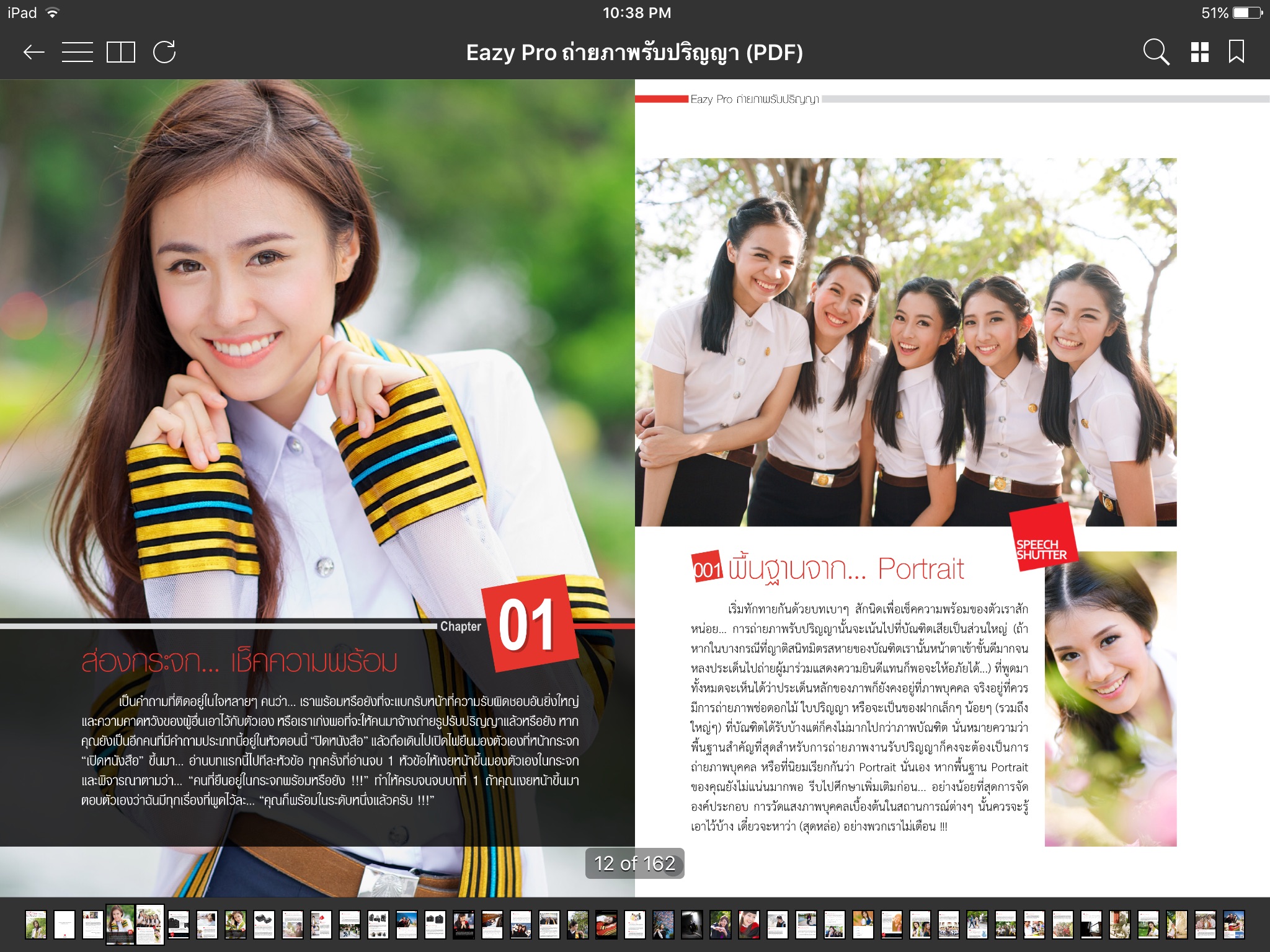Tap the group photo of five students
The image size is (1270, 952).
905,342
